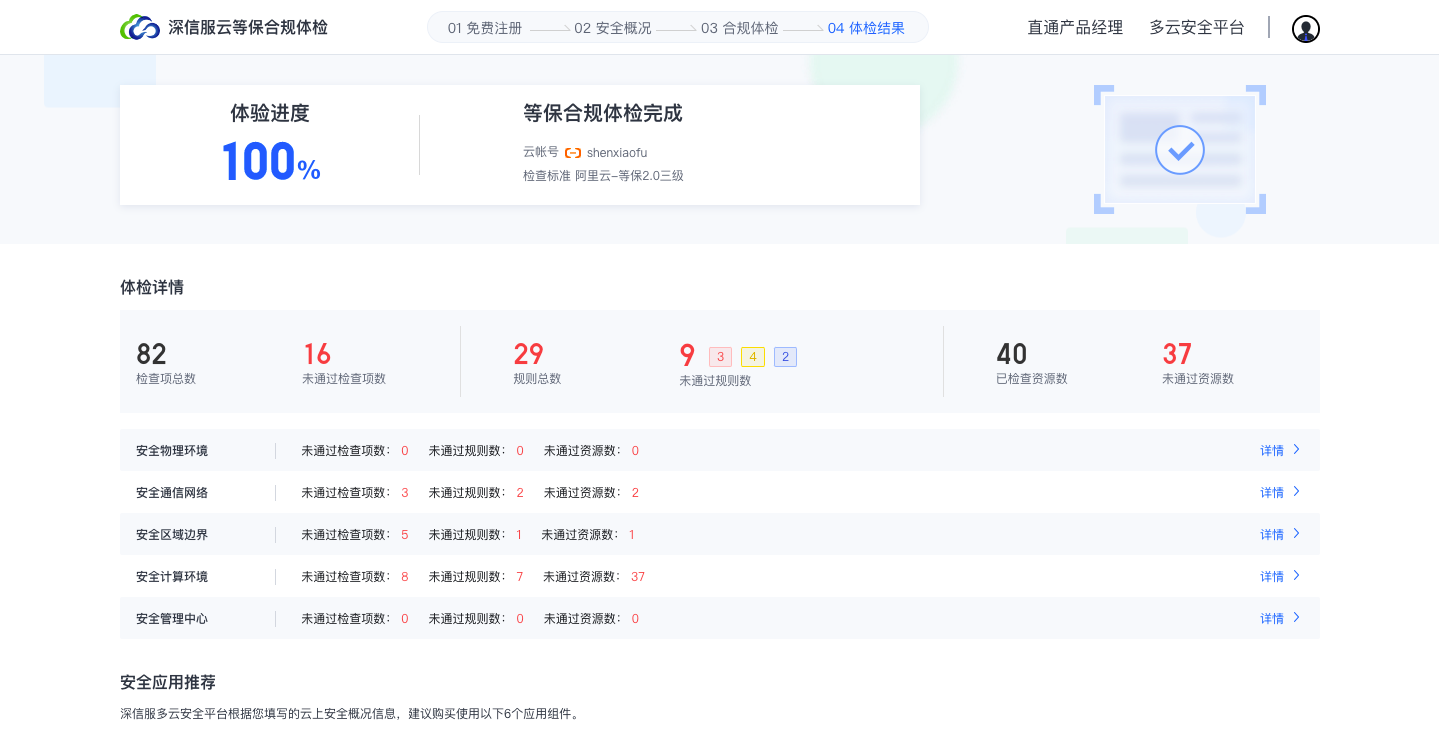Click the shenxiaofu account name
Viewport: 1439px width, 729px height.
[617, 153]
